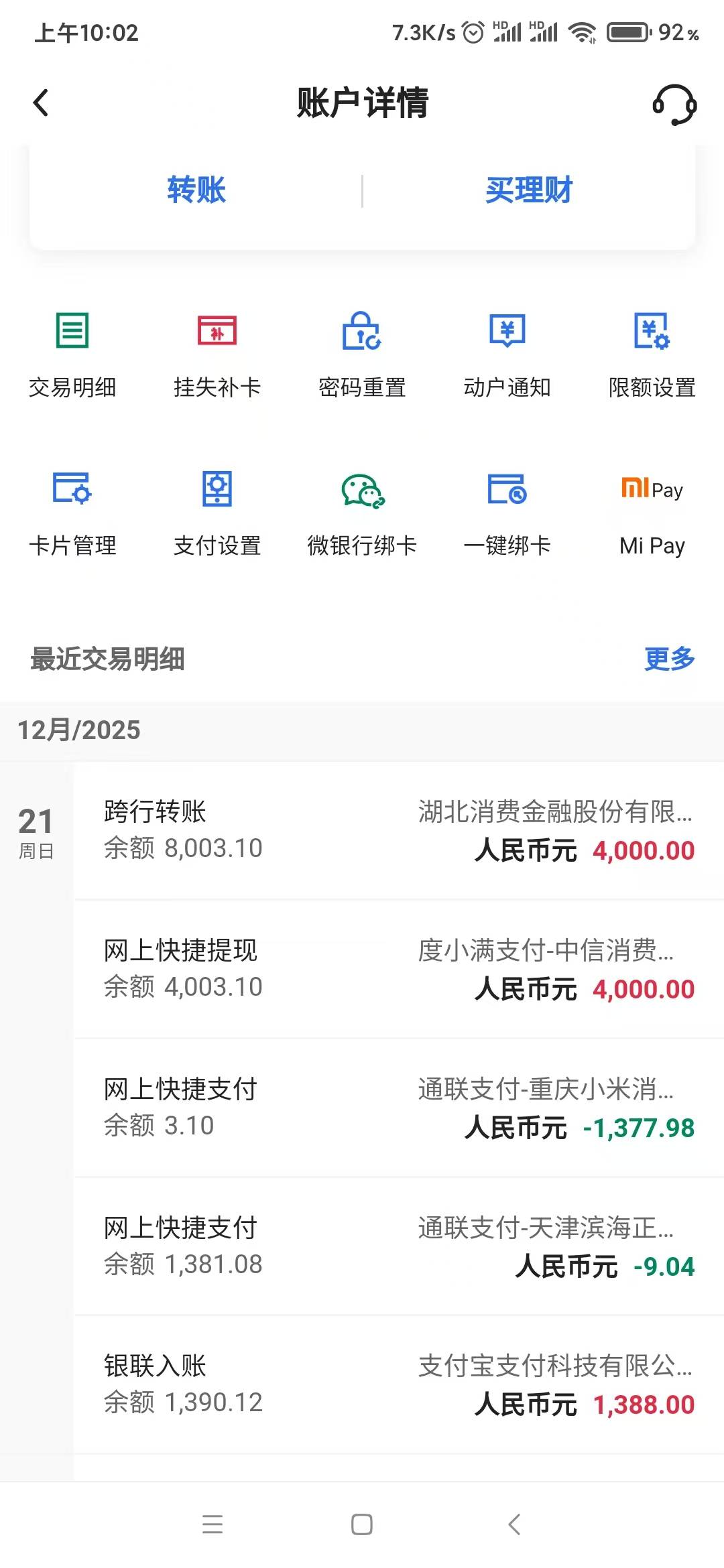Contact customer service via headset icon
The width and height of the screenshot is (724, 1568).
[x=674, y=105]
